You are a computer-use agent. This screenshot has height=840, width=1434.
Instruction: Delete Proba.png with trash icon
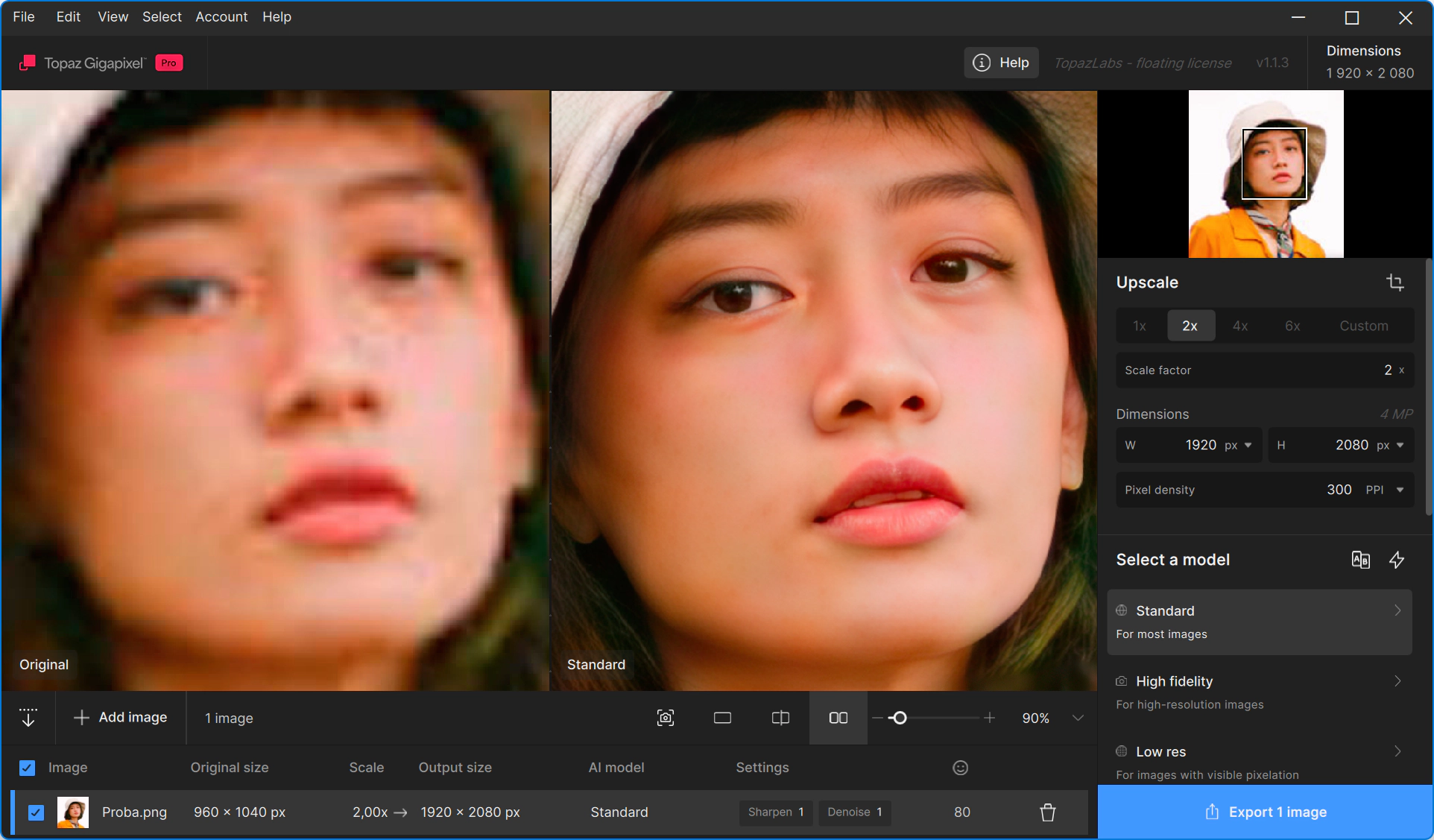click(1047, 812)
